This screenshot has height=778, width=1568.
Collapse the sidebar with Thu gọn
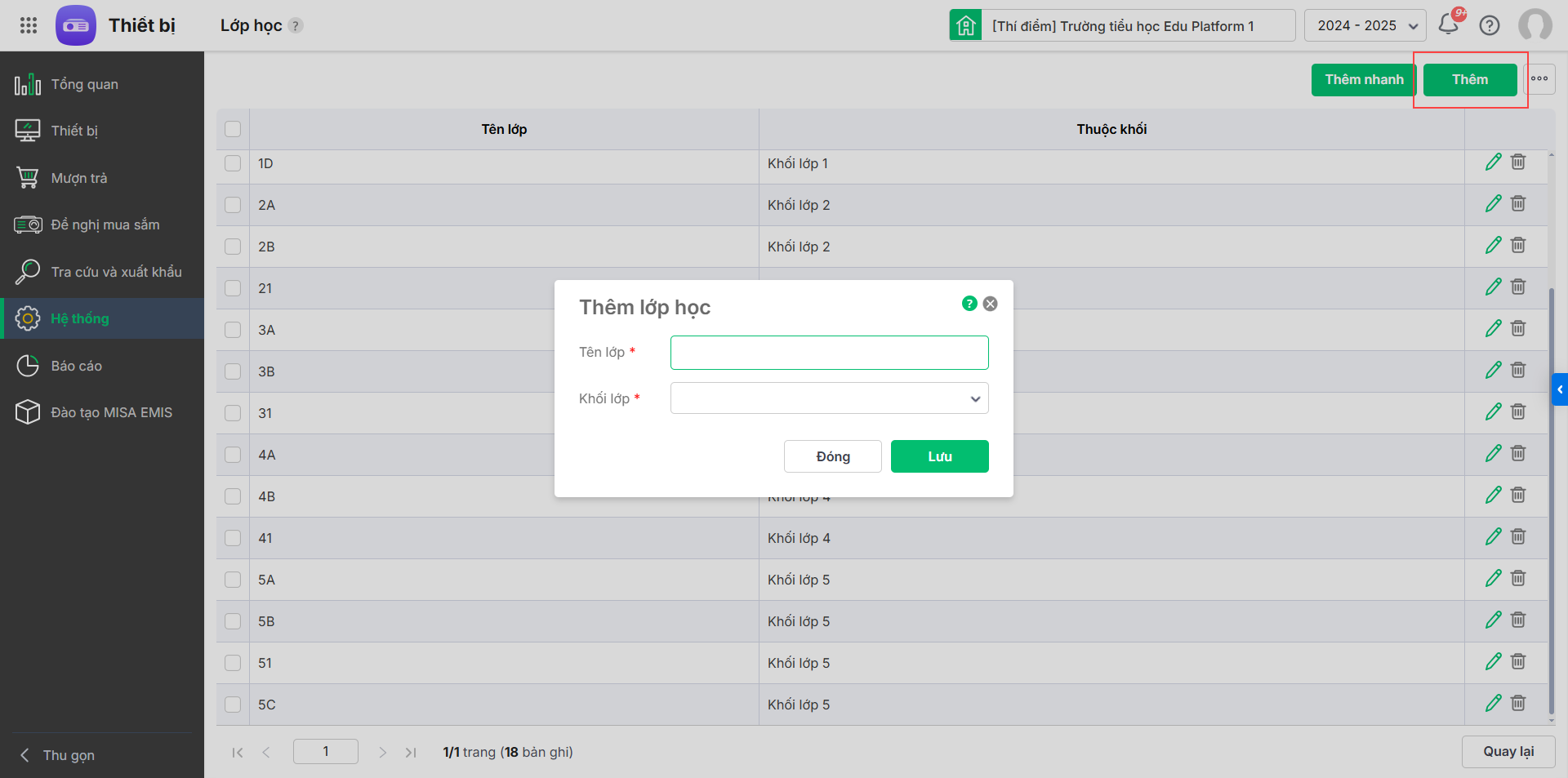pos(57,755)
